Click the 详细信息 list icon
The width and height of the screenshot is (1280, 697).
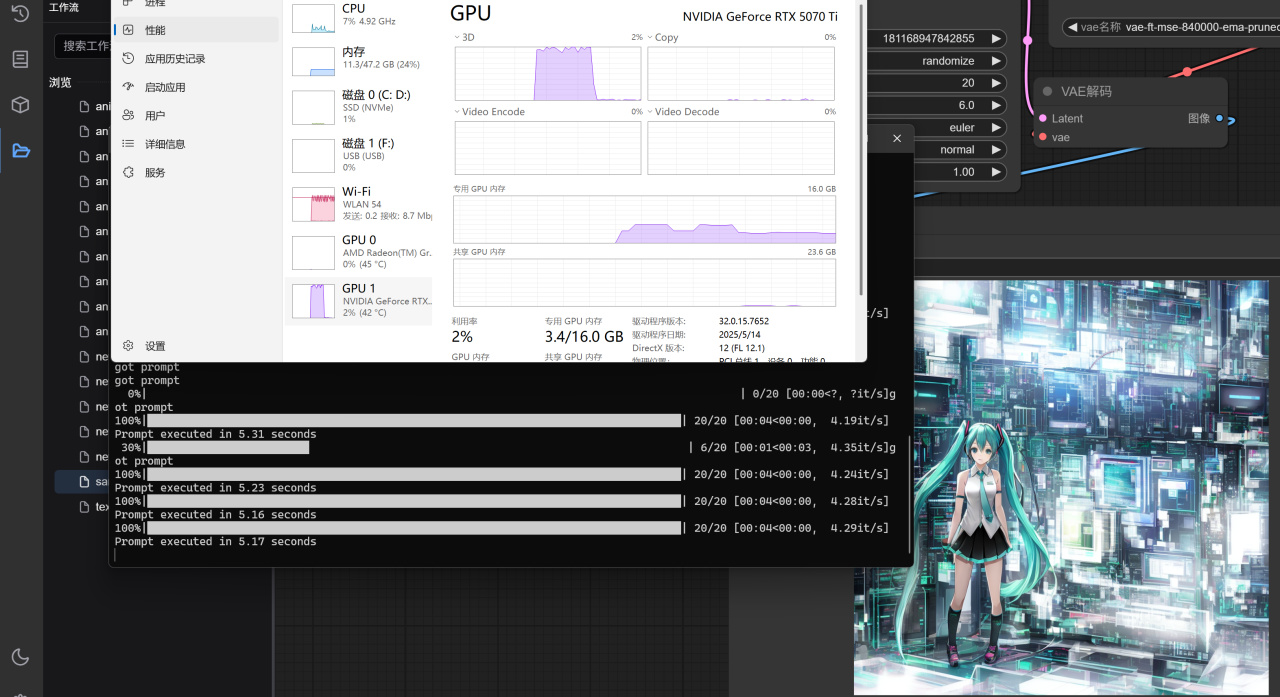point(128,144)
